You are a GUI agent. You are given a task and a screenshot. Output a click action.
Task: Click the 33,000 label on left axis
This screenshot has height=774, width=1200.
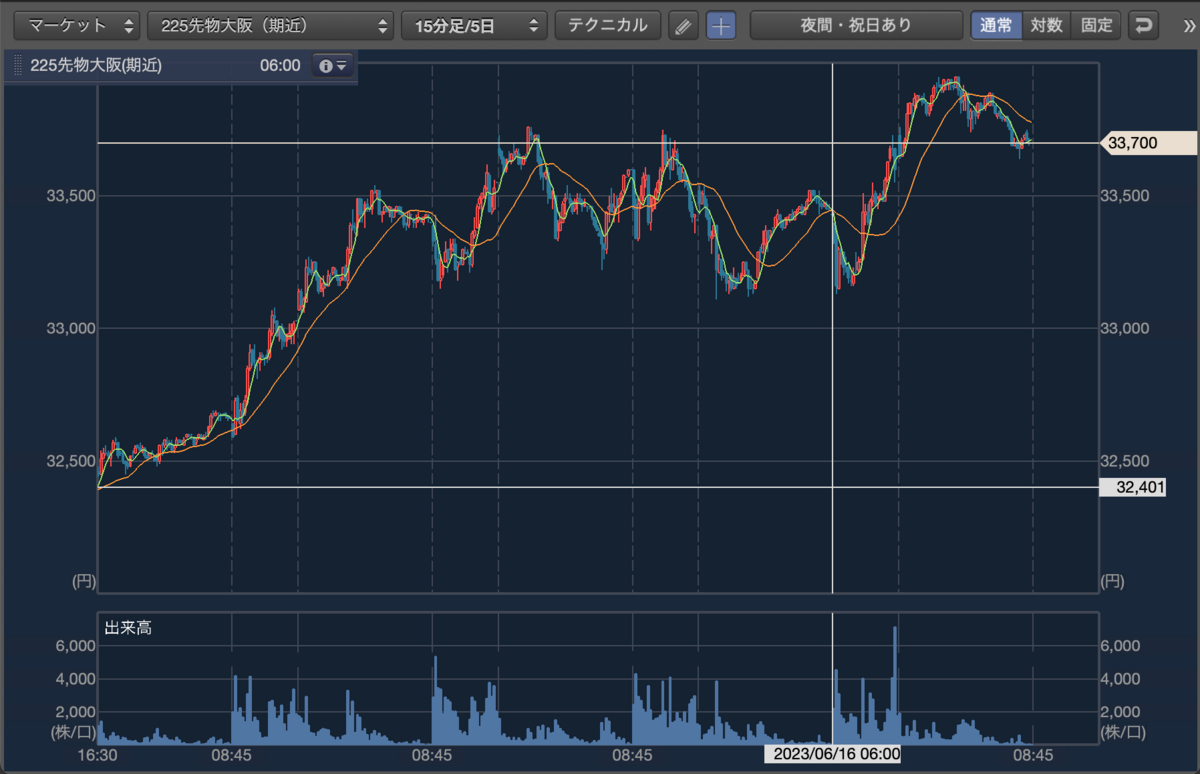tap(72, 328)
